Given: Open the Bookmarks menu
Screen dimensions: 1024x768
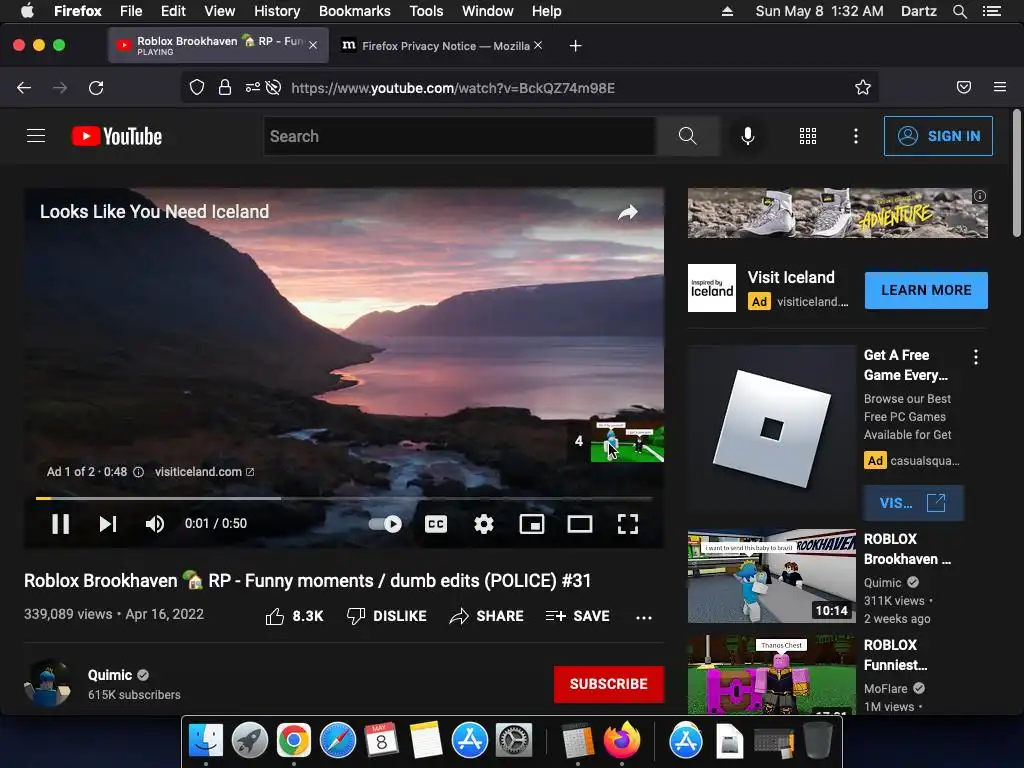Looking at the screenshot, I should 355,11.
